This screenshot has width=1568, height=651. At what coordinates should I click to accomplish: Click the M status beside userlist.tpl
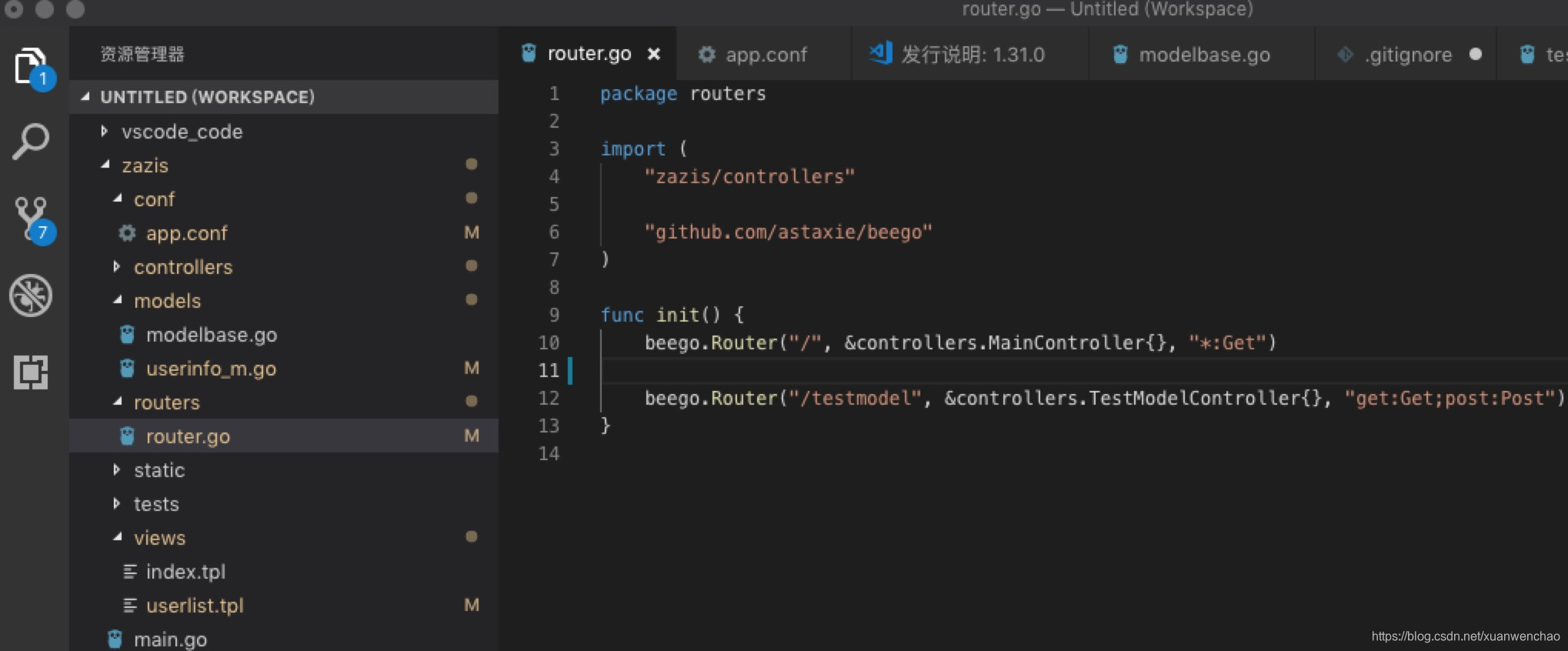coord(472,605)
